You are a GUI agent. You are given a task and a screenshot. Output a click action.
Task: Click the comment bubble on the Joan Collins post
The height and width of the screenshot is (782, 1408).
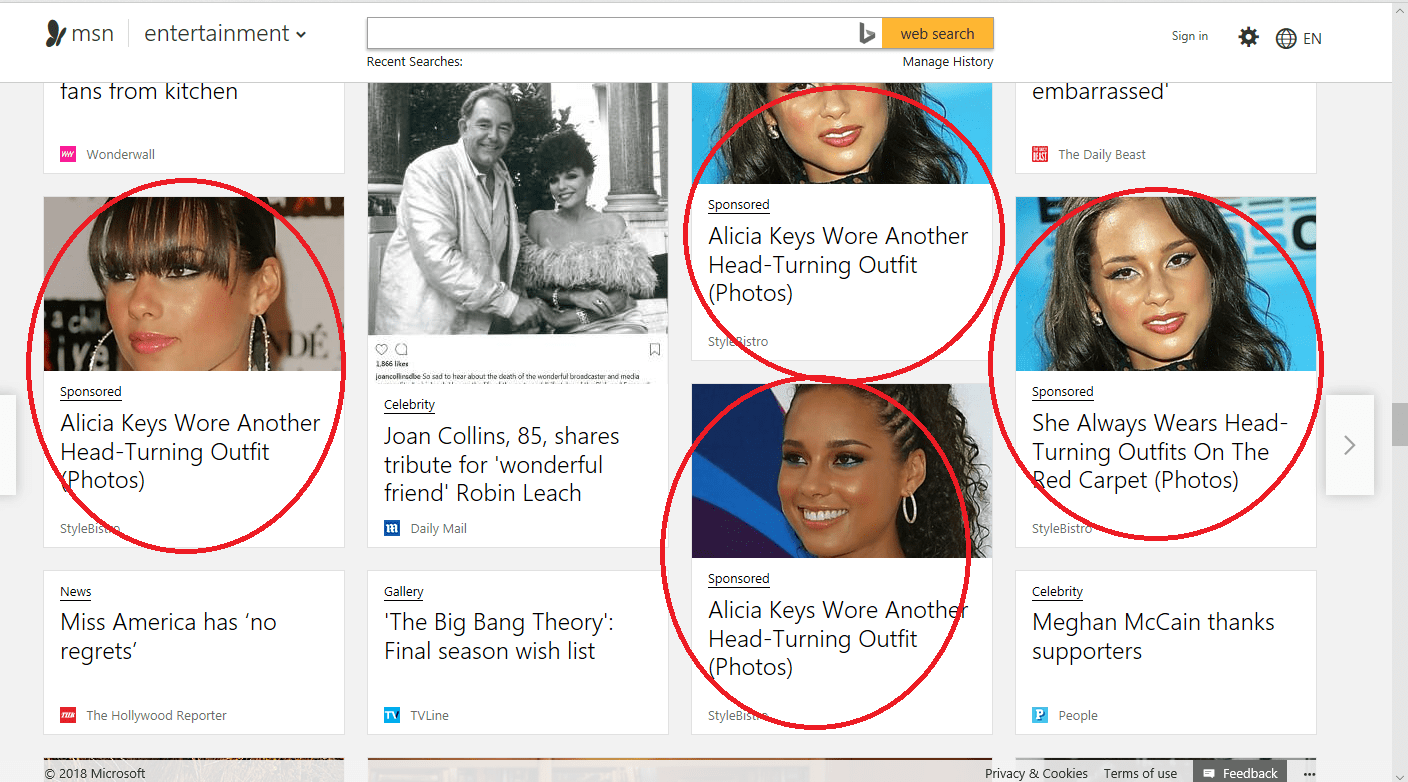pyautogui.click(x=402, y=348)
